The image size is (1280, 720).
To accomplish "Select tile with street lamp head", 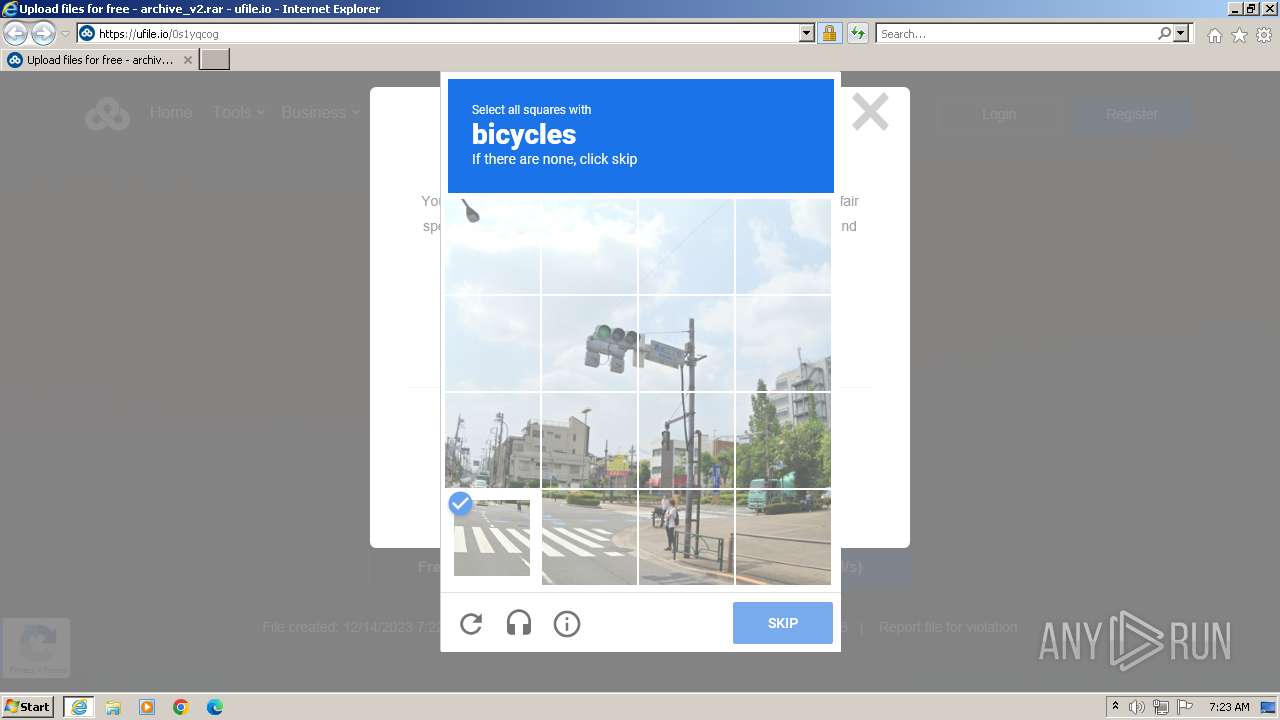I will 492,246.
